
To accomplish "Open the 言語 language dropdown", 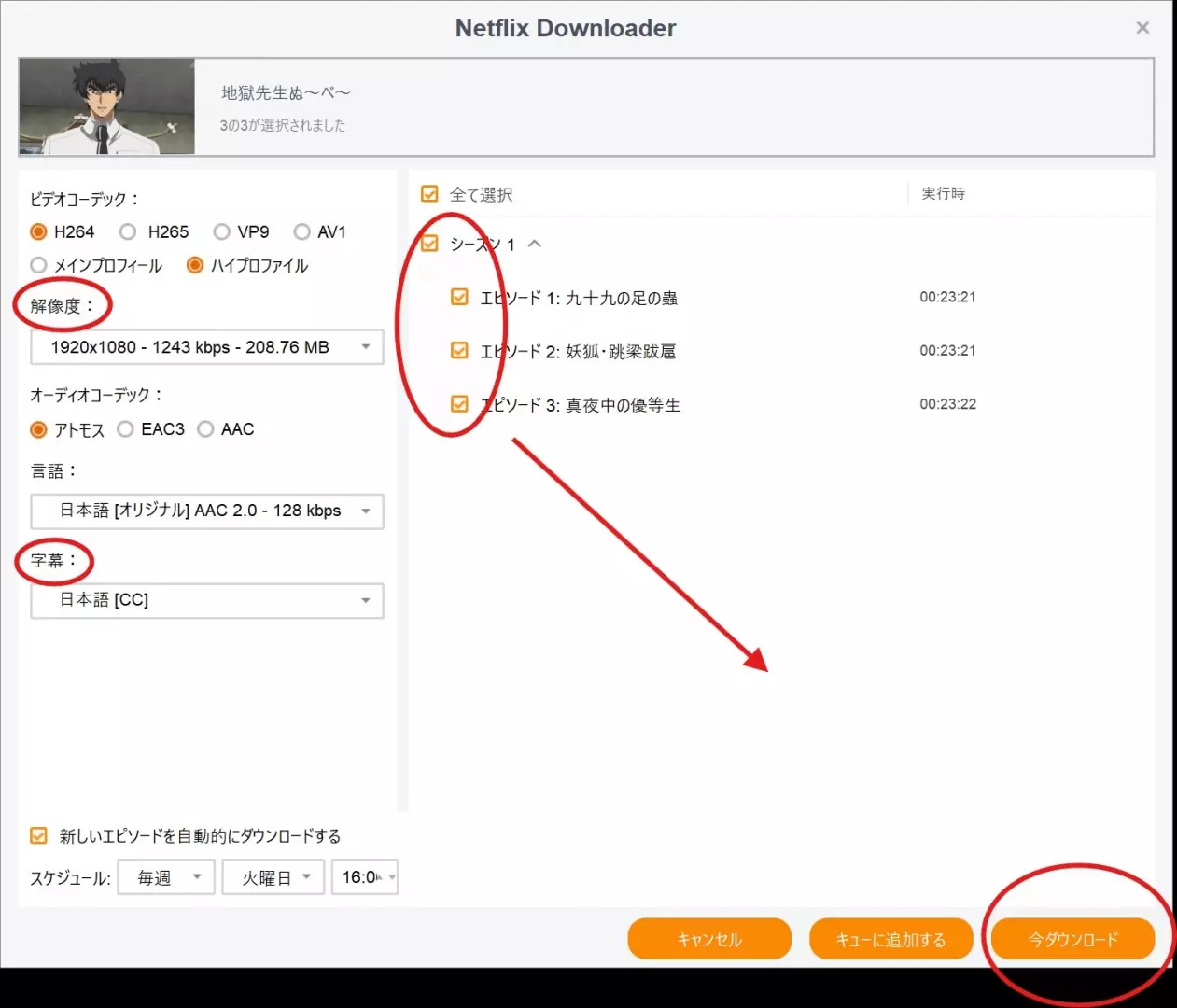I will coord(207,511).
